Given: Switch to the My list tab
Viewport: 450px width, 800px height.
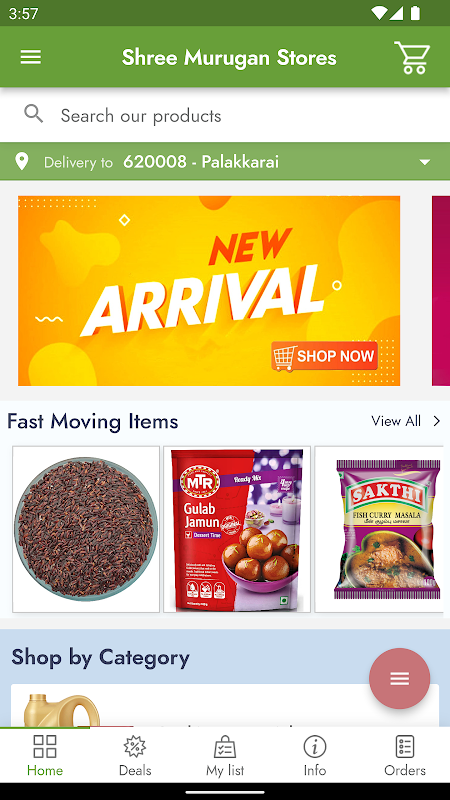Looking at the screenshot, I should point(225,756).
